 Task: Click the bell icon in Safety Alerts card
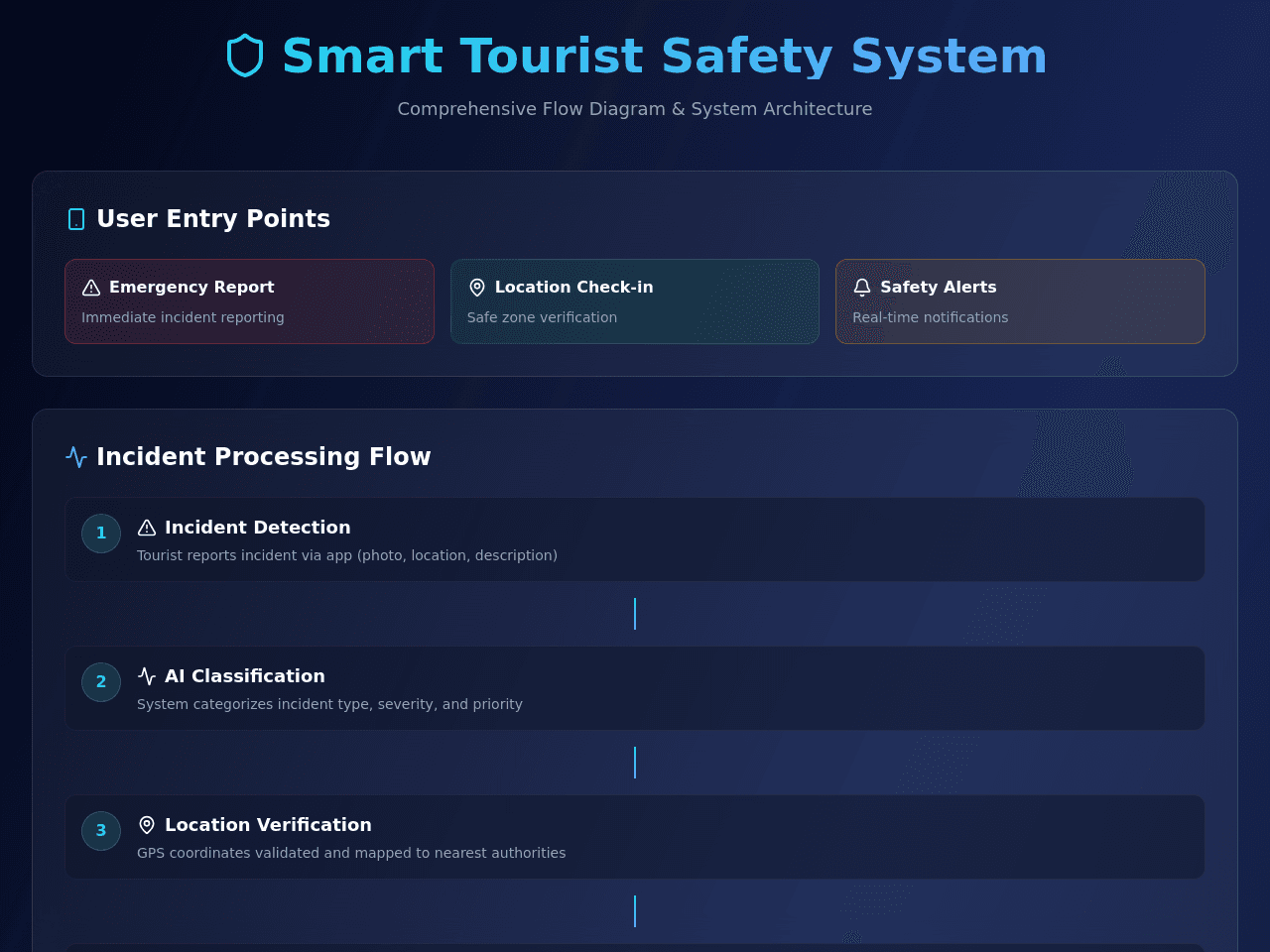click(862, 288)
